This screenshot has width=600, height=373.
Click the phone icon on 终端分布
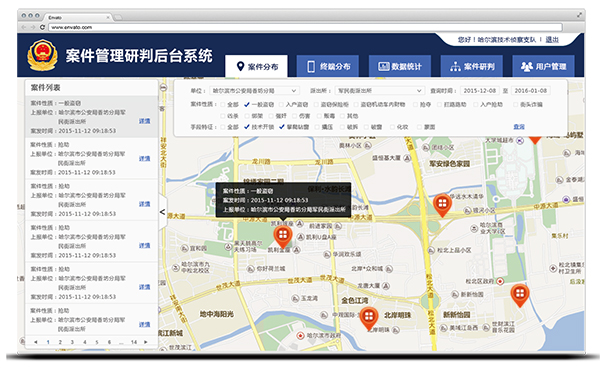click(311, 66)
